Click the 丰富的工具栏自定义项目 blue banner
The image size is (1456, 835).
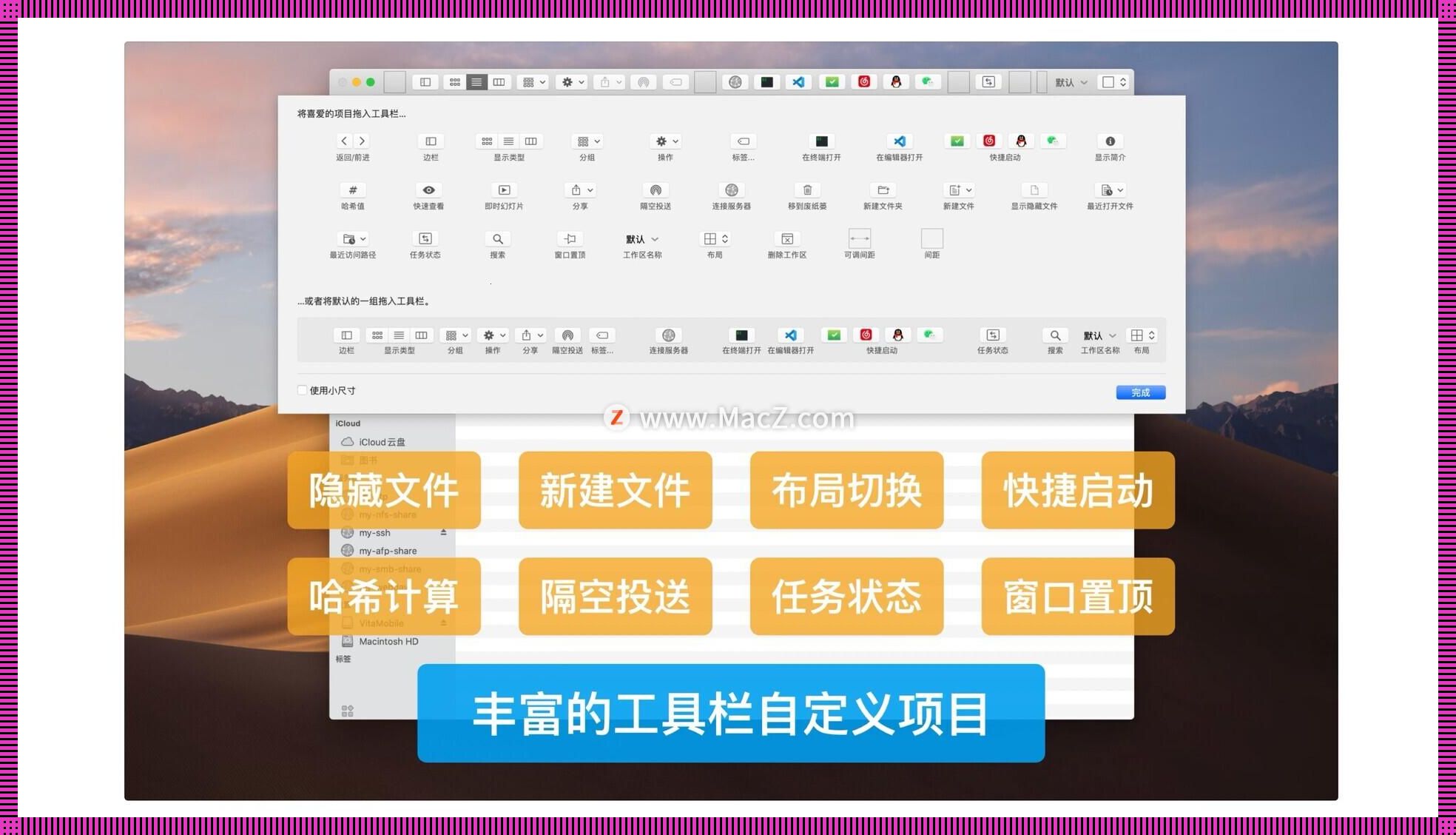[731, 714]
